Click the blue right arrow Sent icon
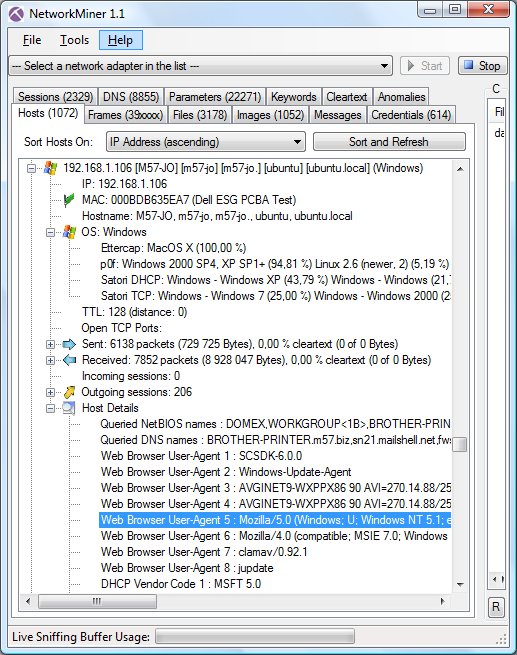517x655 pixels. coord(69,344)
